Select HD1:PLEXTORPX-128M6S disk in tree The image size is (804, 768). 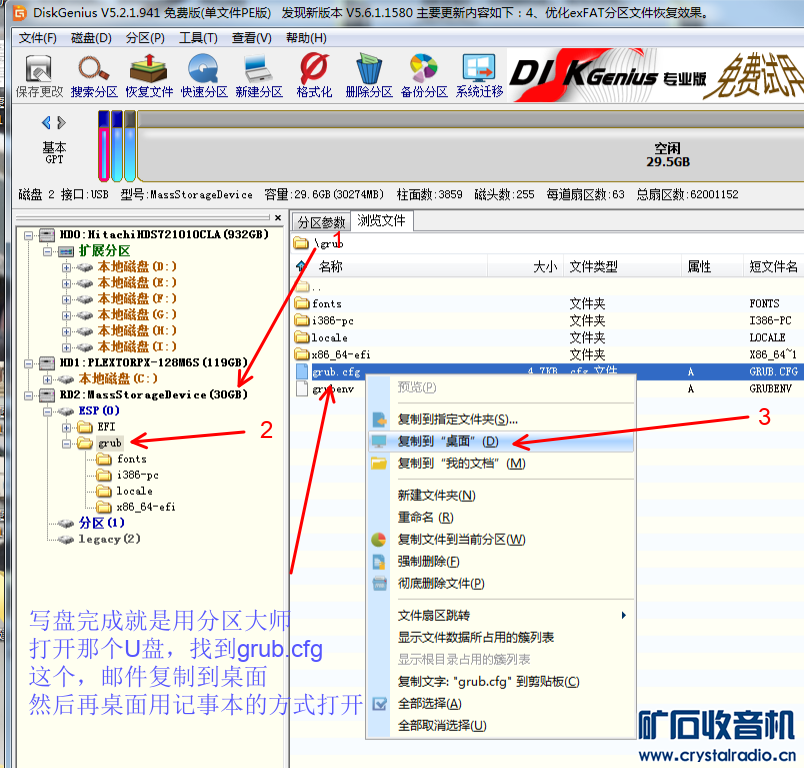click(x=154, y=362)
